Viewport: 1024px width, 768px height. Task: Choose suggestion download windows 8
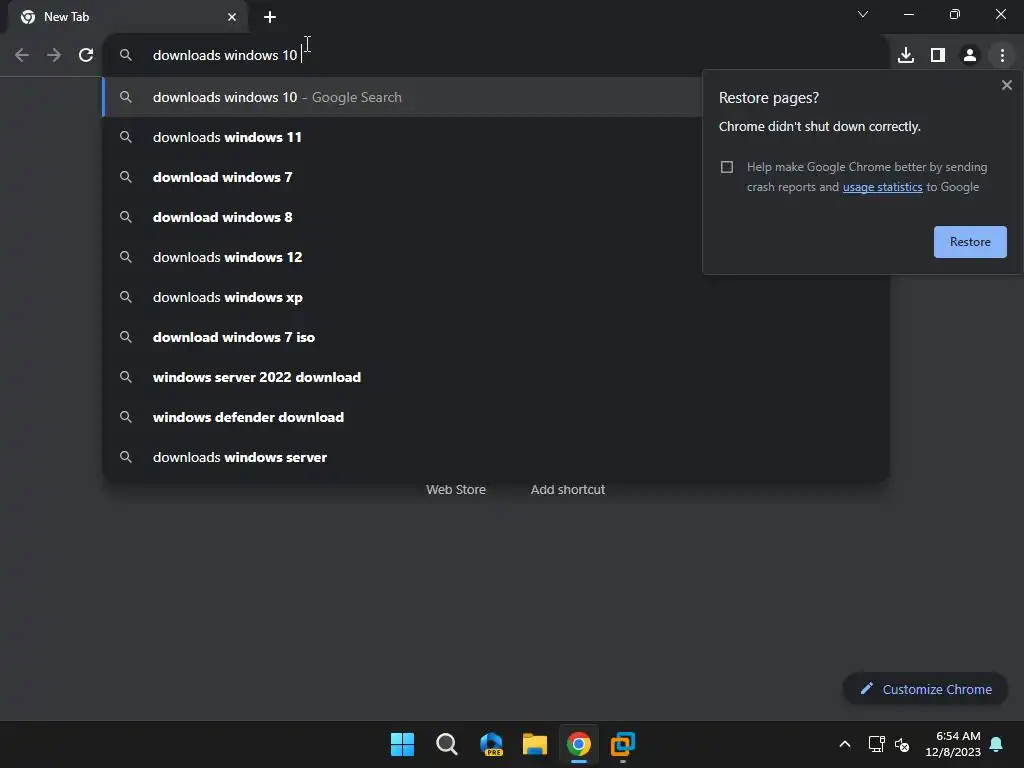coord(402,217)
